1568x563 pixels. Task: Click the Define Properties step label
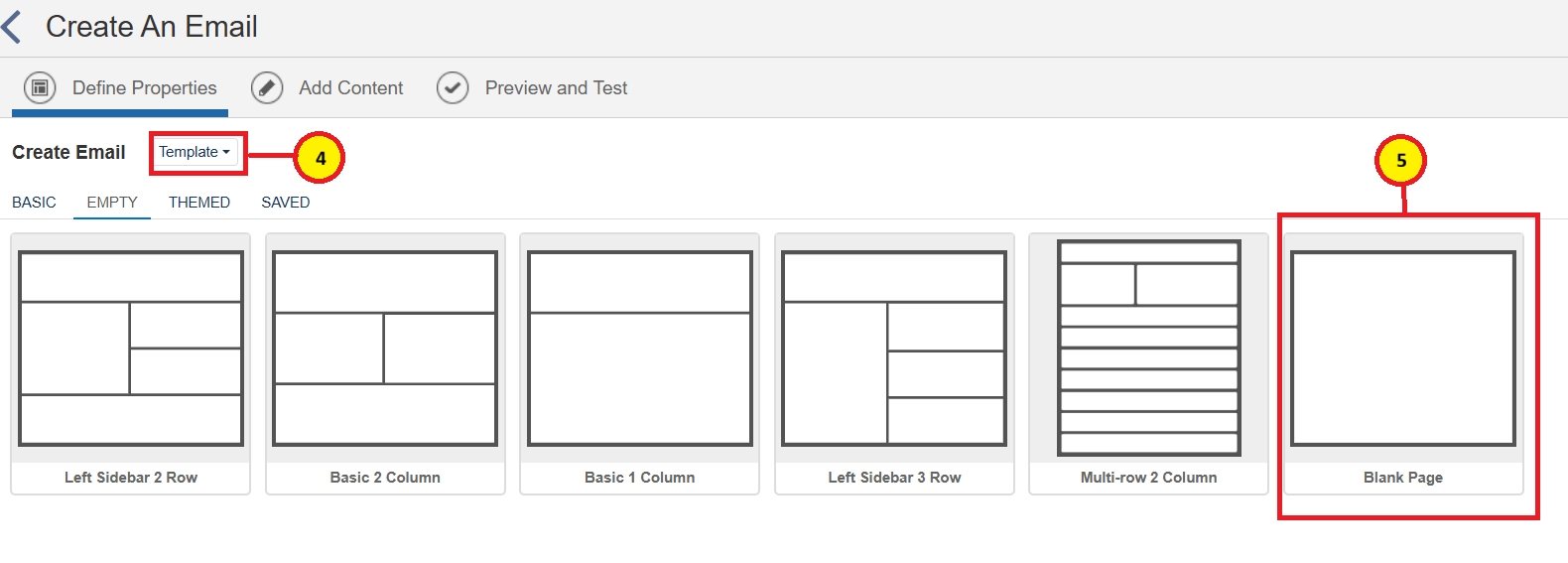(x=145, y=88)
